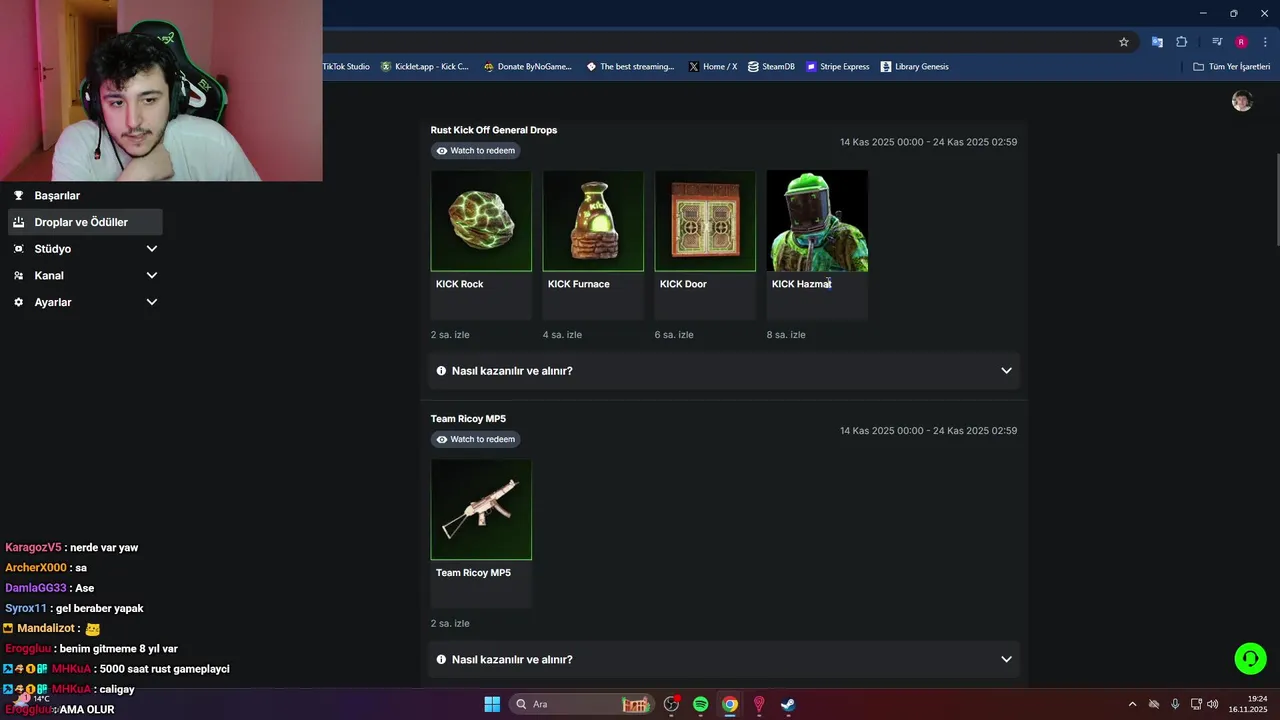
Task: Open the Windows Start button
Action: coord(492,704)
